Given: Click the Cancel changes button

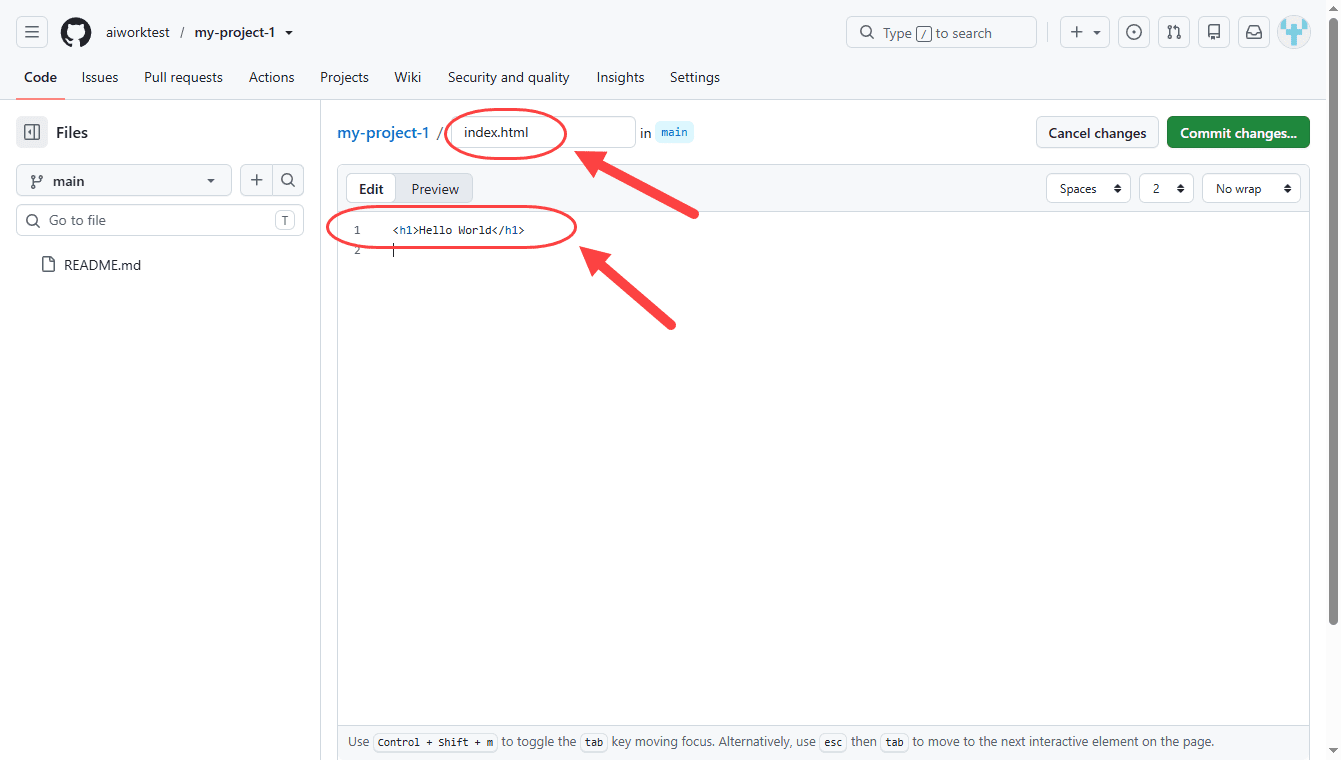Looking at the screenshot, I should (1097, 132).
